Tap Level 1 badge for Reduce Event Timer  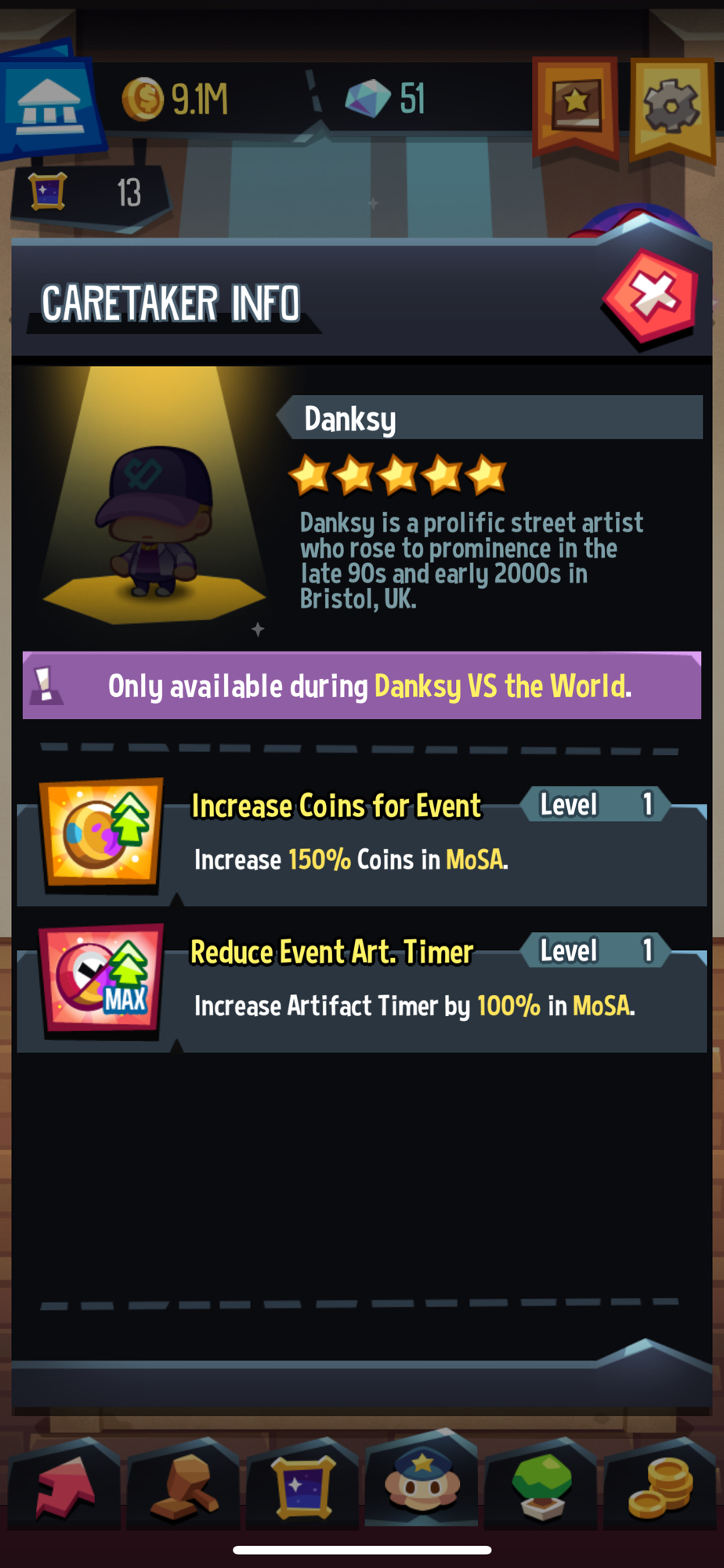[x=595, y=950]
